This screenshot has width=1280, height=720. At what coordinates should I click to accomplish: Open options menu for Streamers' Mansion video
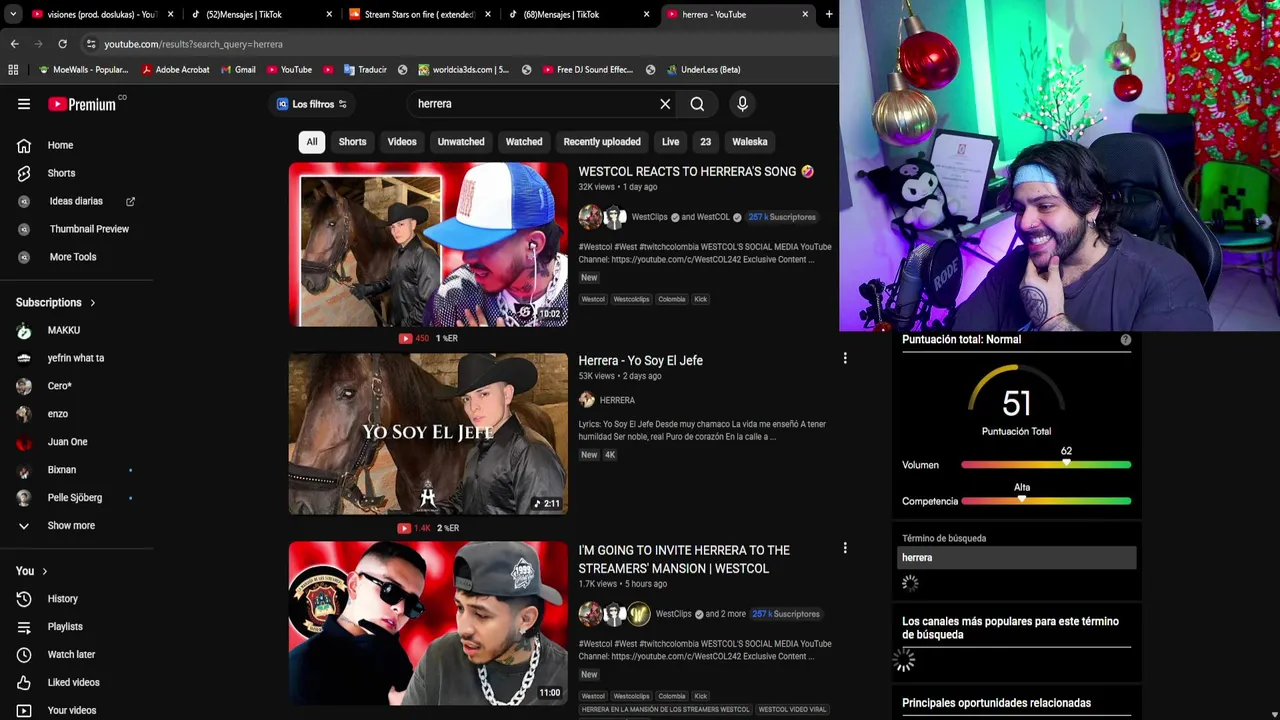(x=845, y=548)
